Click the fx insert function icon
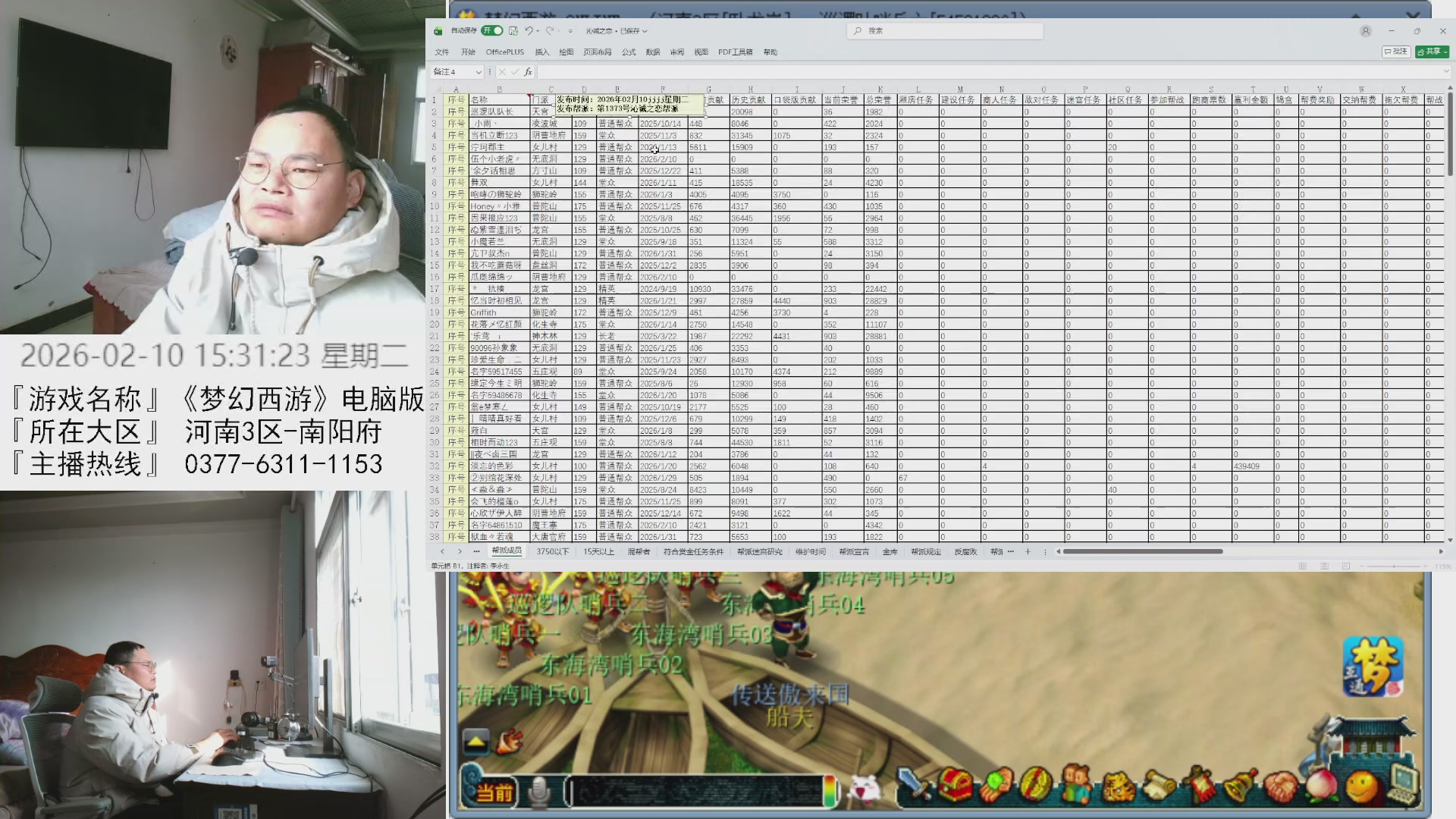 (529, 72)
